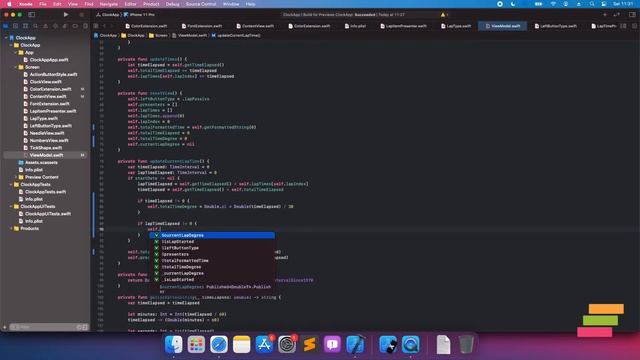Image resolution: width=640 pixels, height=360 pixels.
Task: Open the Breakpoint navigator icon
Action: pyautogui.click(x=75, y=26)
